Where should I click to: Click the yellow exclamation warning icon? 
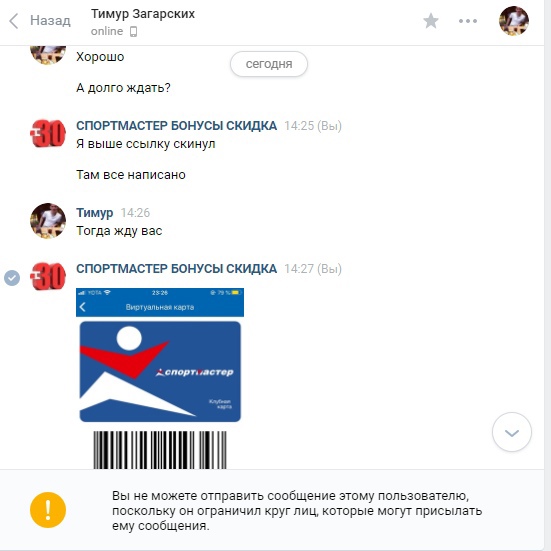[x=48, y=510]
